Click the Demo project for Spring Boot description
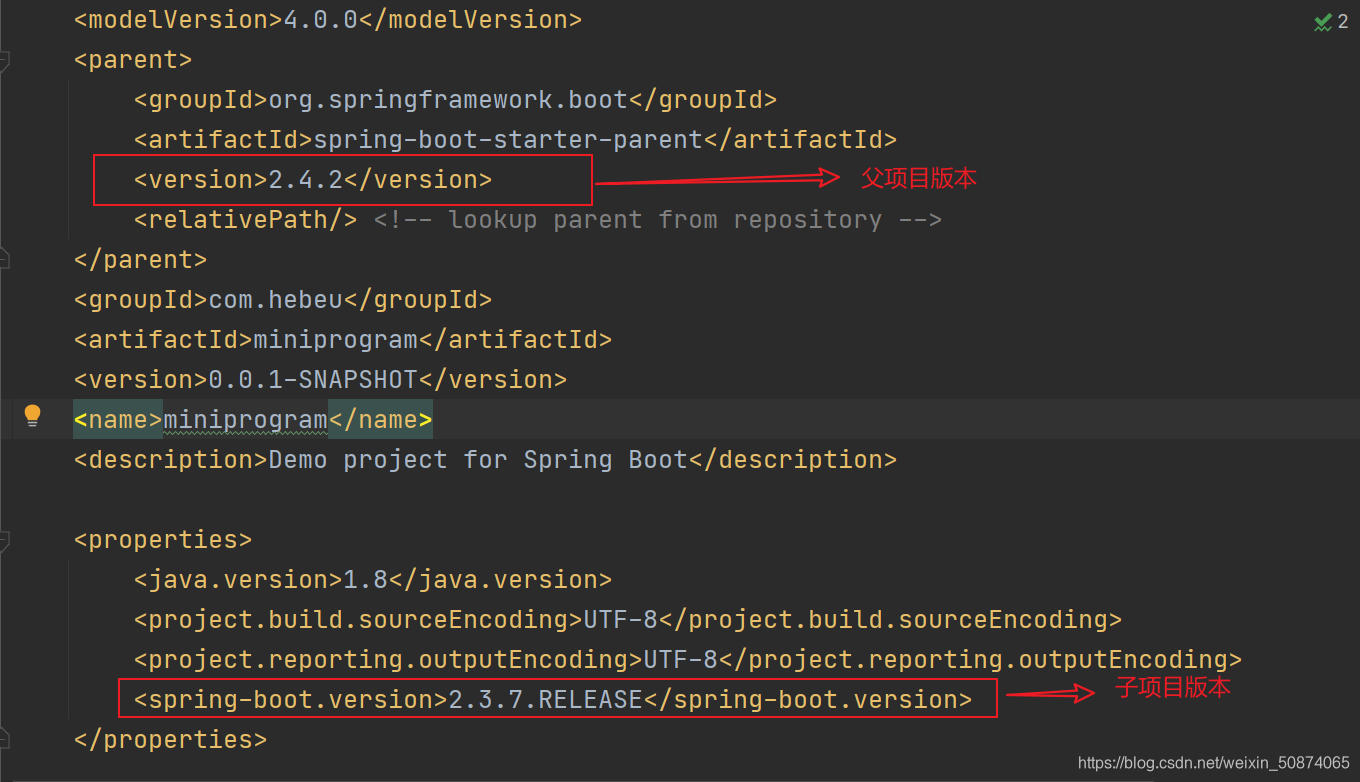 (x=480, y=458)
